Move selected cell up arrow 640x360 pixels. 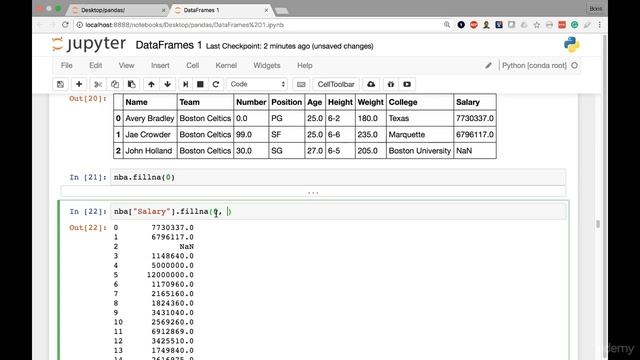[151, 84]
